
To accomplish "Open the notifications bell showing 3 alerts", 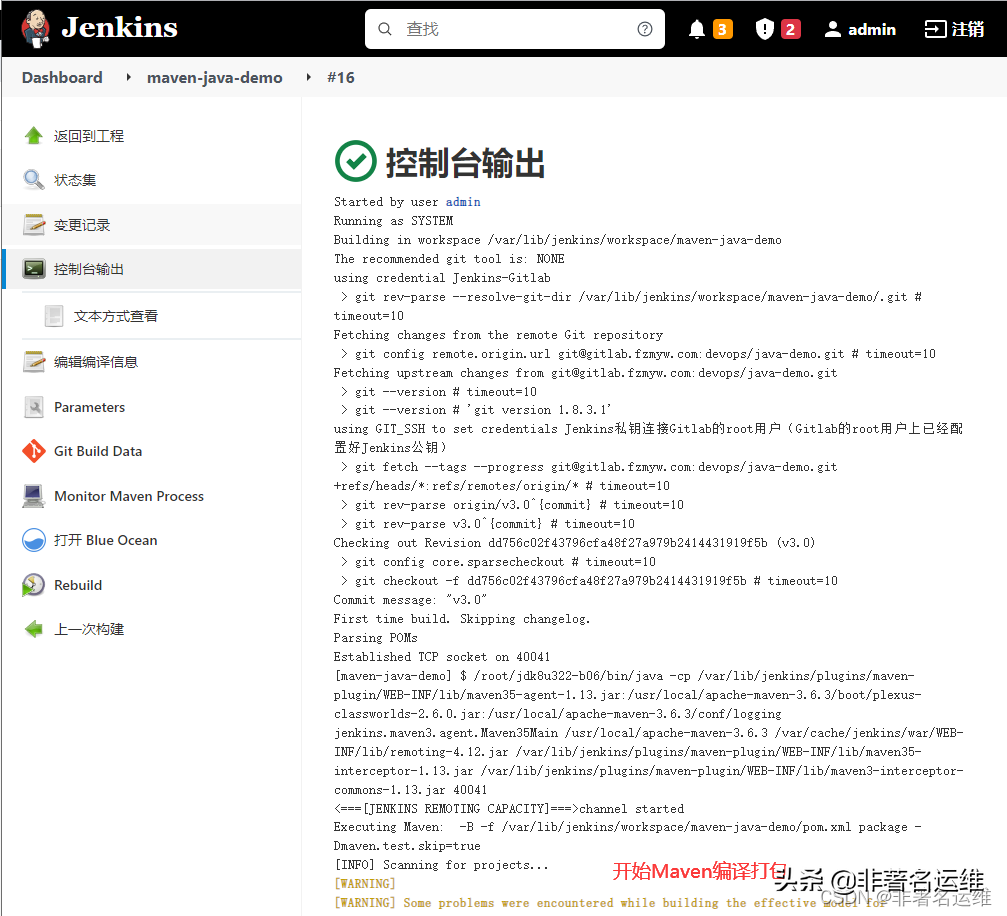I will click(709, 28).
